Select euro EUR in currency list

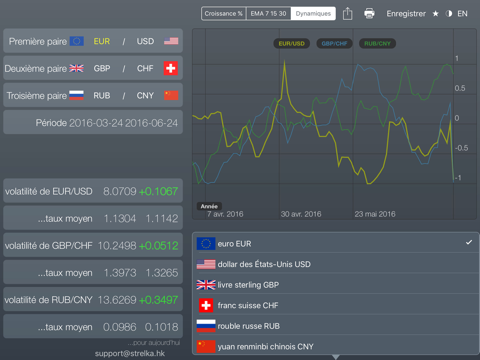pyautogui.click(x=336, y=244)
